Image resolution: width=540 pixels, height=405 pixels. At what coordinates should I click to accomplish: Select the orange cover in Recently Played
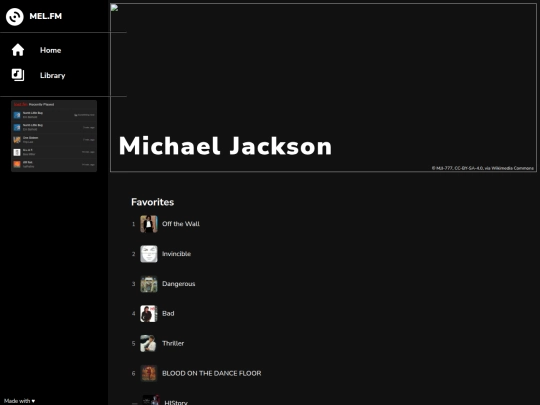(17, 164)
